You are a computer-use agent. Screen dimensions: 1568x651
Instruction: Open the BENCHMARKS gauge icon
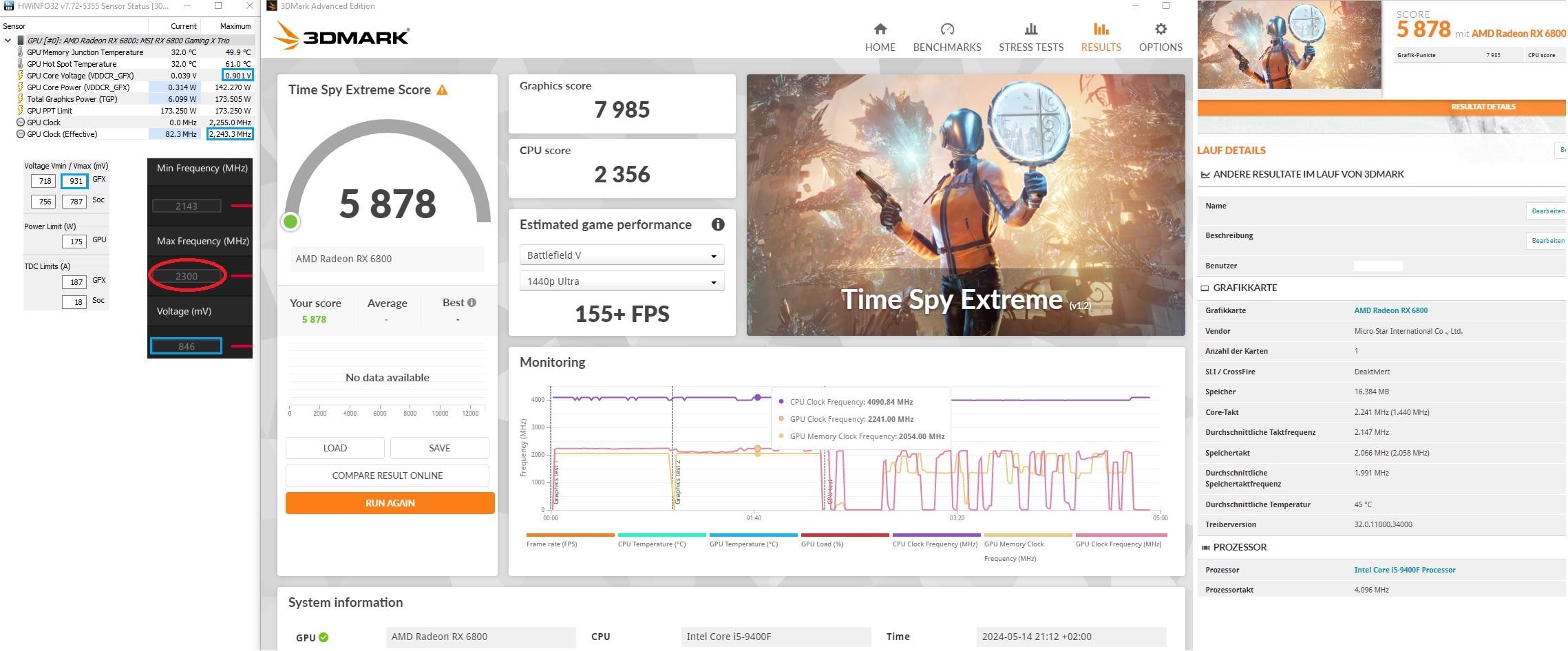pos(947,29)
